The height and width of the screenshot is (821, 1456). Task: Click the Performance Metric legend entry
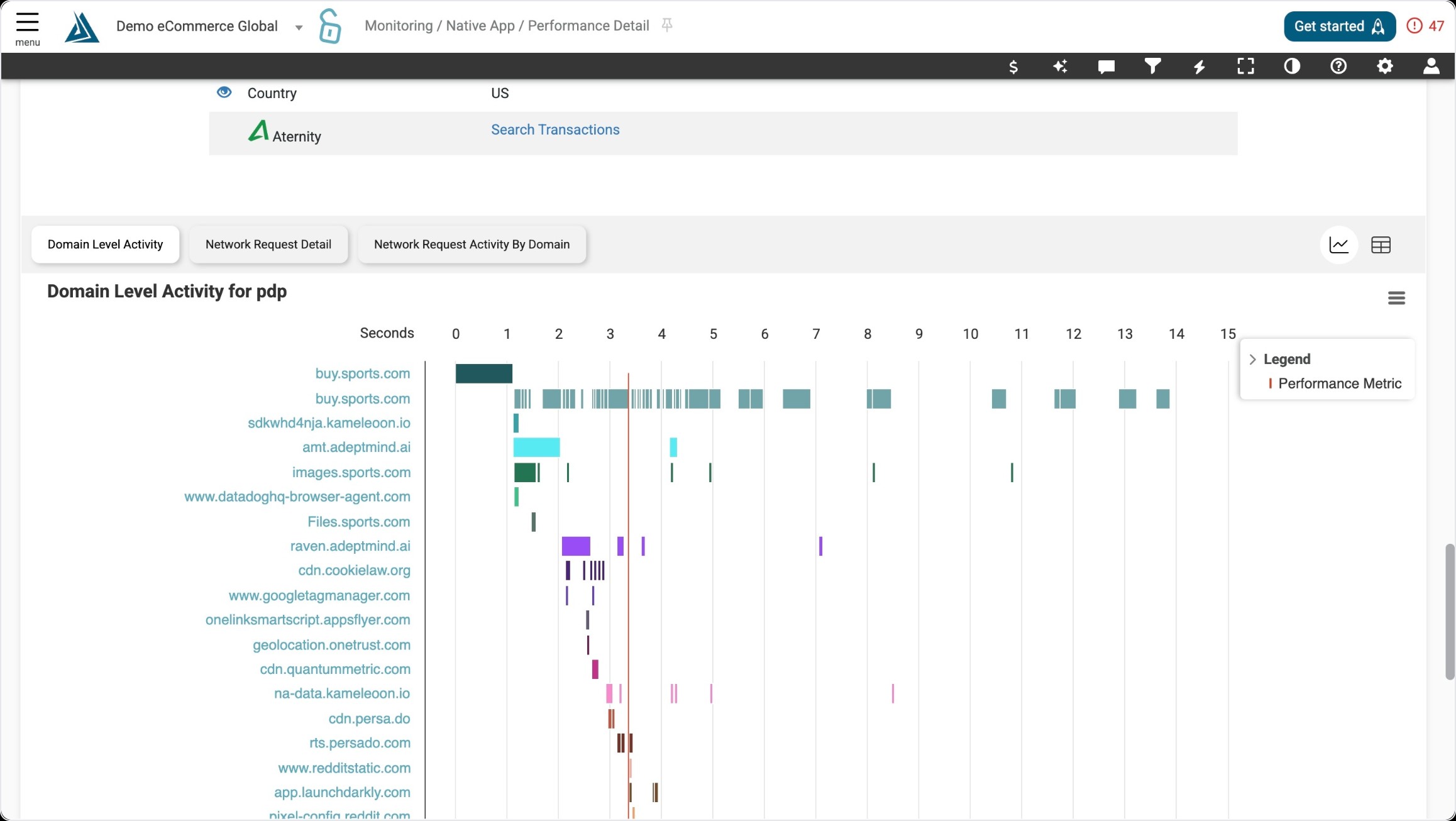[1335, 384]
